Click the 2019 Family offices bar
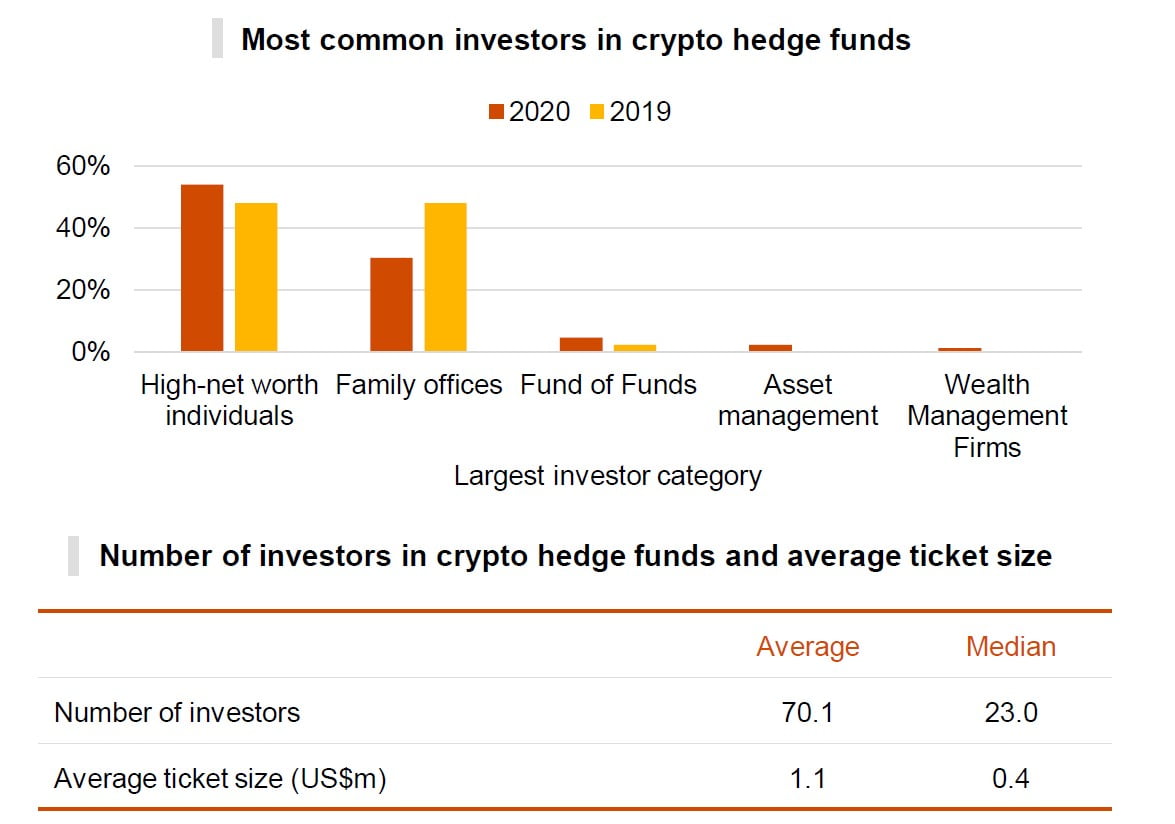Viewport: 1175px width, 824px height. pos(445,277)
